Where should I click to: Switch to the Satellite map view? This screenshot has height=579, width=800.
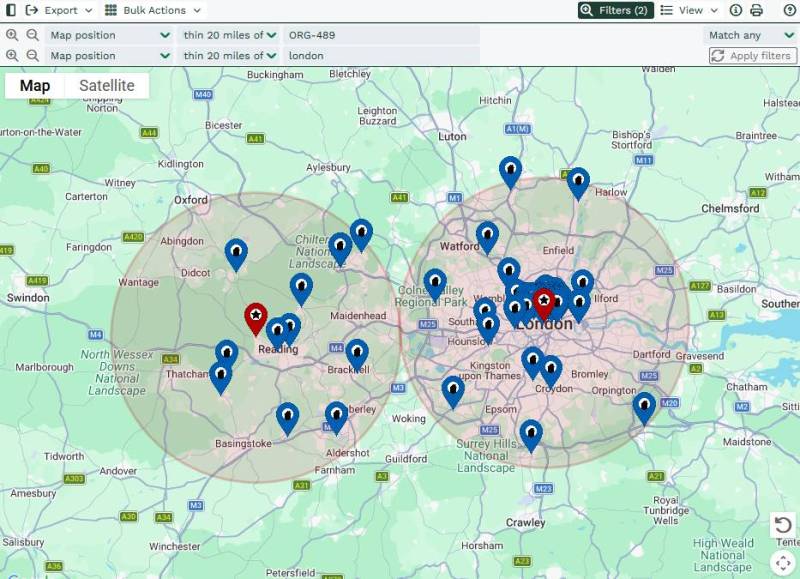107,86
